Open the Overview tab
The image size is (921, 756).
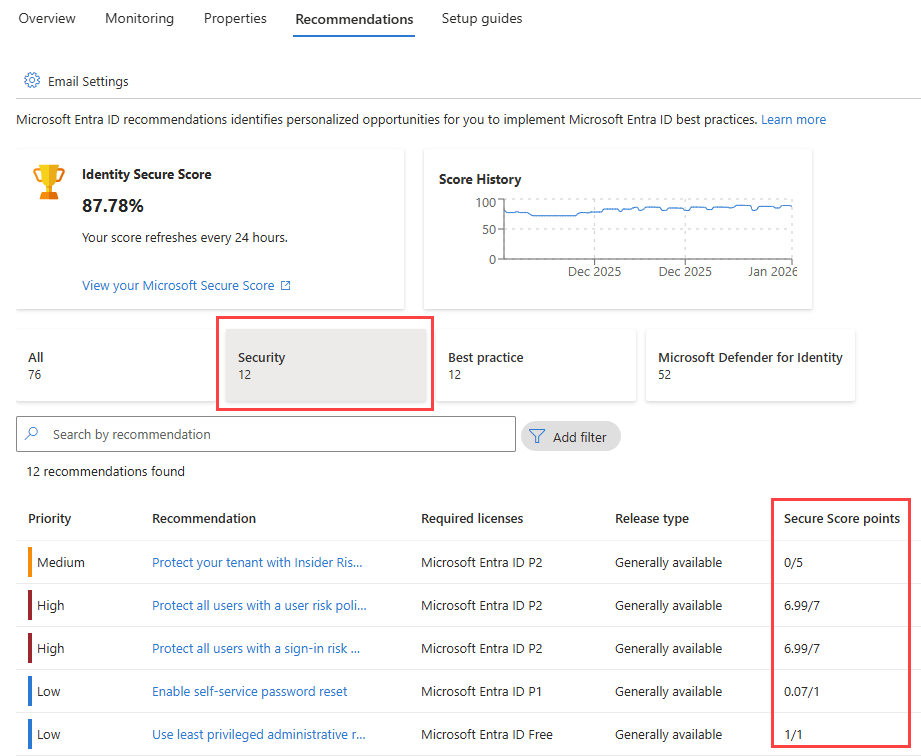47,19
